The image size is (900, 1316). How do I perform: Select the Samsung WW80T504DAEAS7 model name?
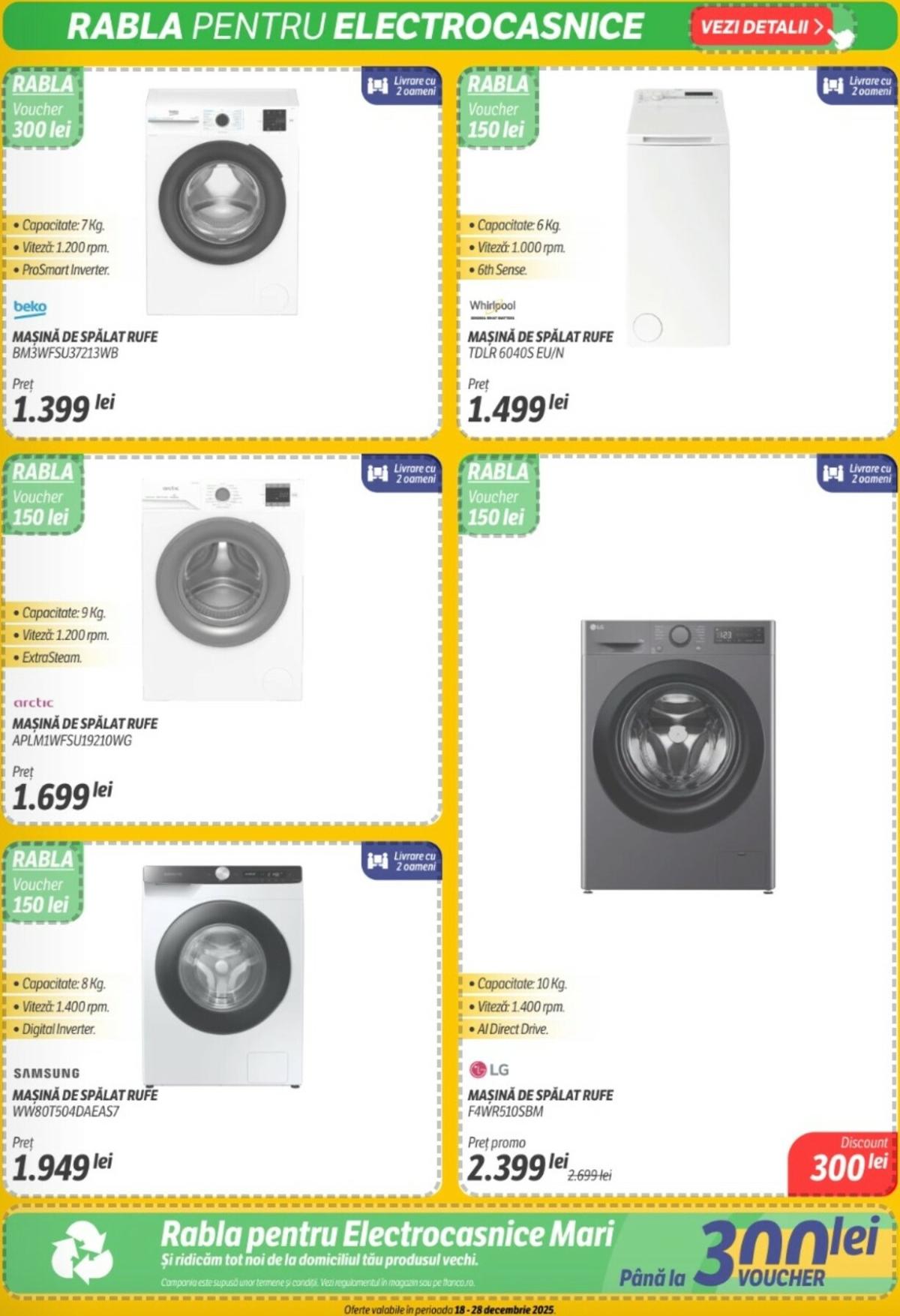pyautogui.click(x=66, y=1111)
